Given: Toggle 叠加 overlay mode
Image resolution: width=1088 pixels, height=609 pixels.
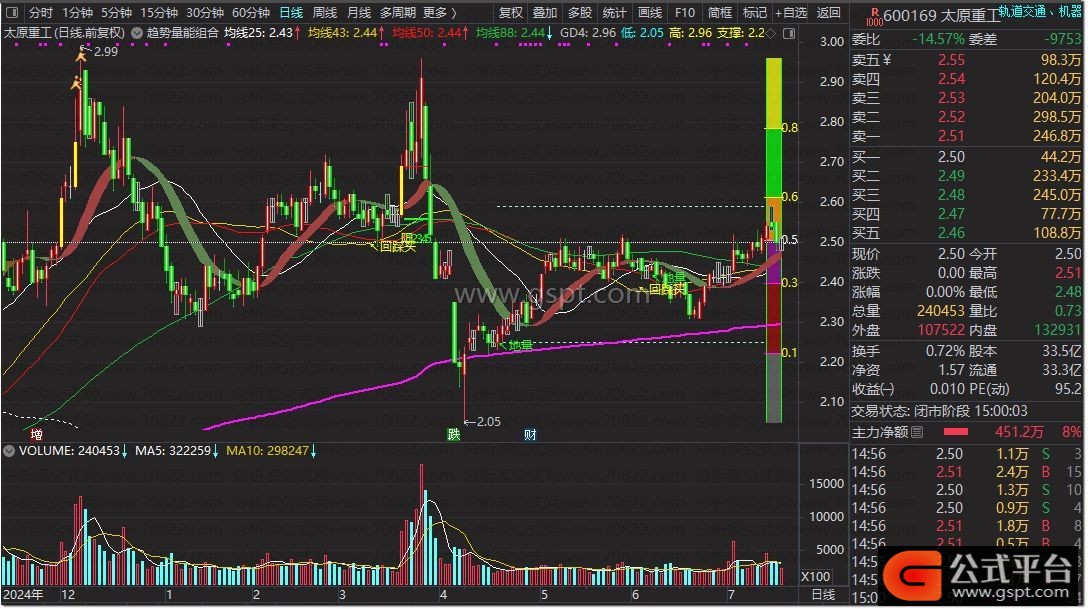Looking at the screenshot, I should 544,13.
